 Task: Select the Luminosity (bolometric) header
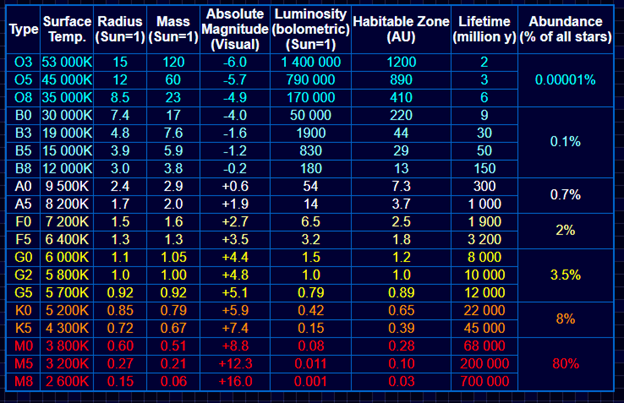pyautogui.click(x=311, y=29)
